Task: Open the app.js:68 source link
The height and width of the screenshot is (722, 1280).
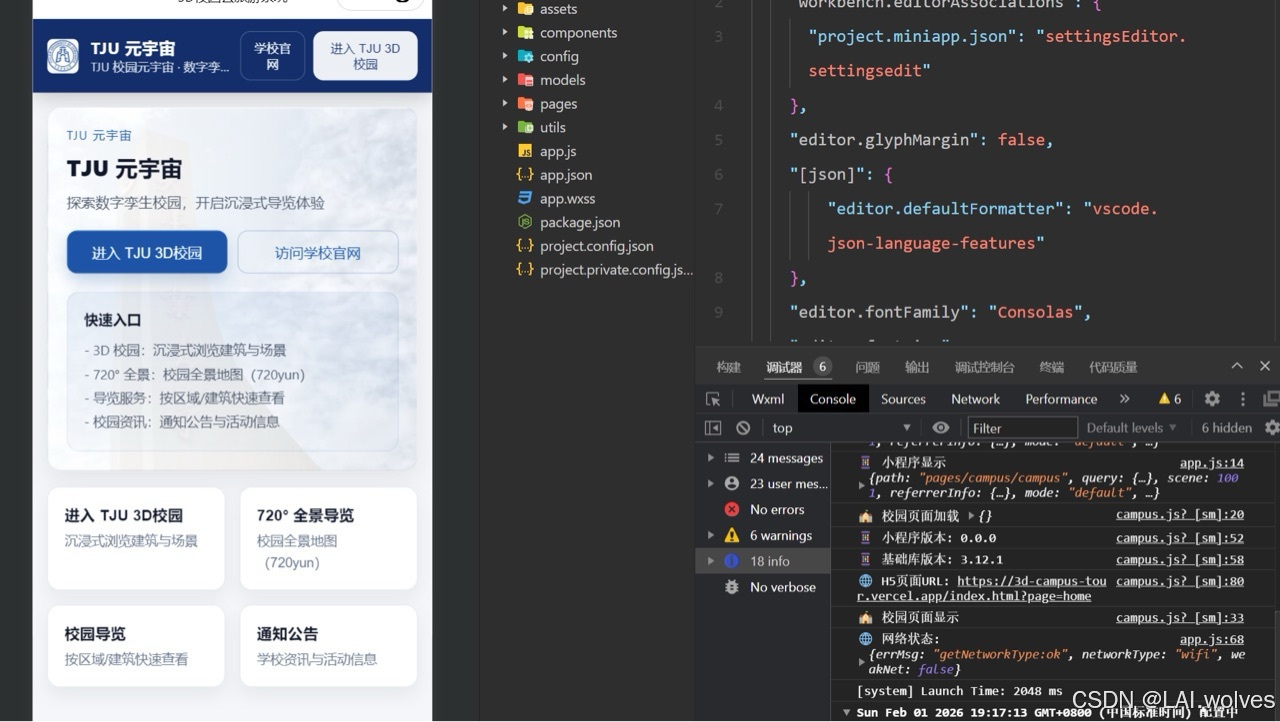Action: (x=1211, y=639)
